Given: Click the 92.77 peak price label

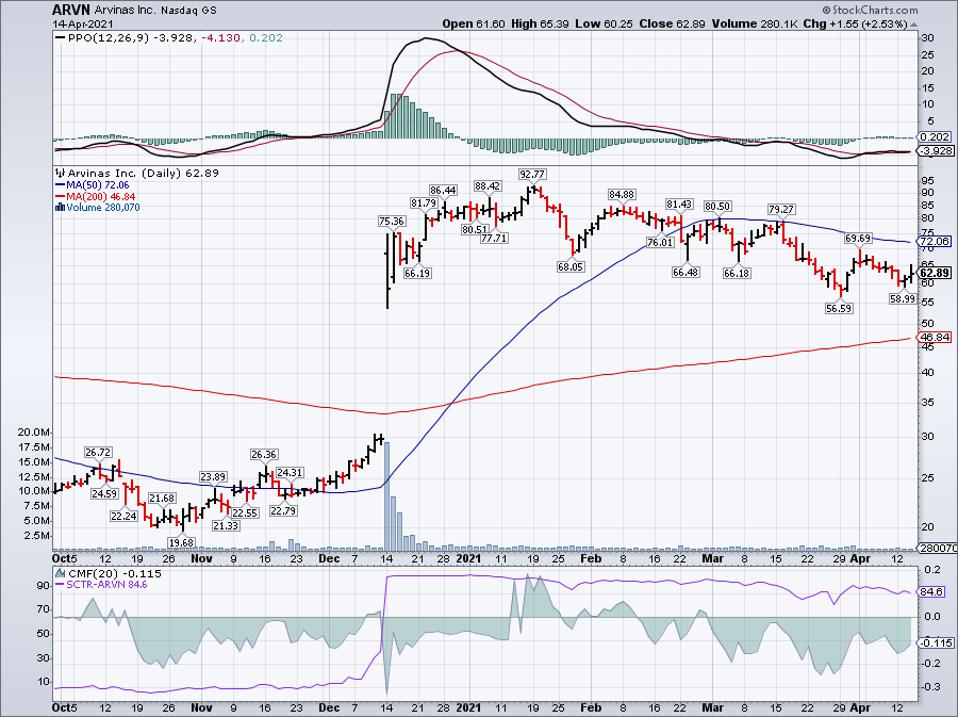Looking at the screenshot, I should pyautogui.click(x=532, y=173).
